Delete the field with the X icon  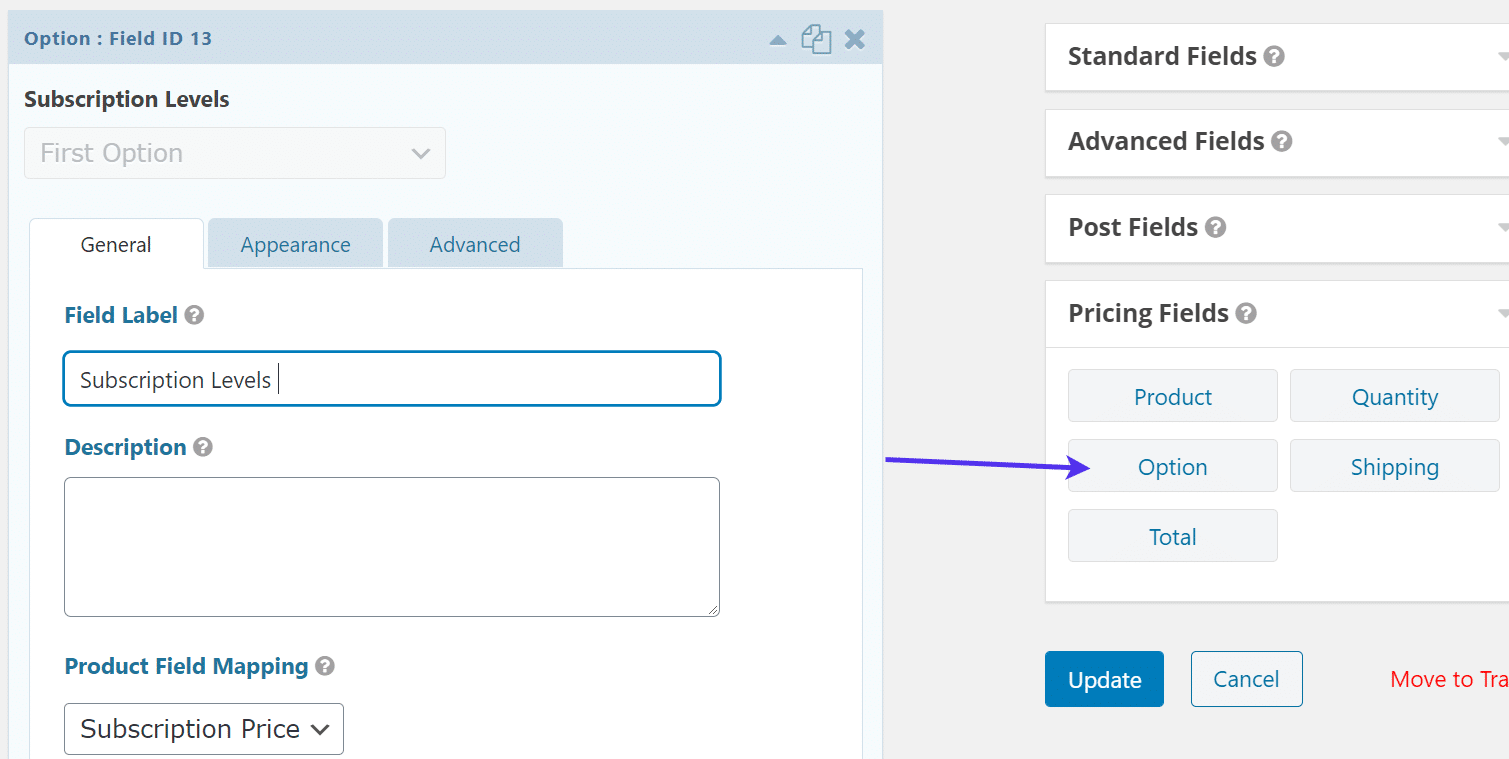(854, 39)
